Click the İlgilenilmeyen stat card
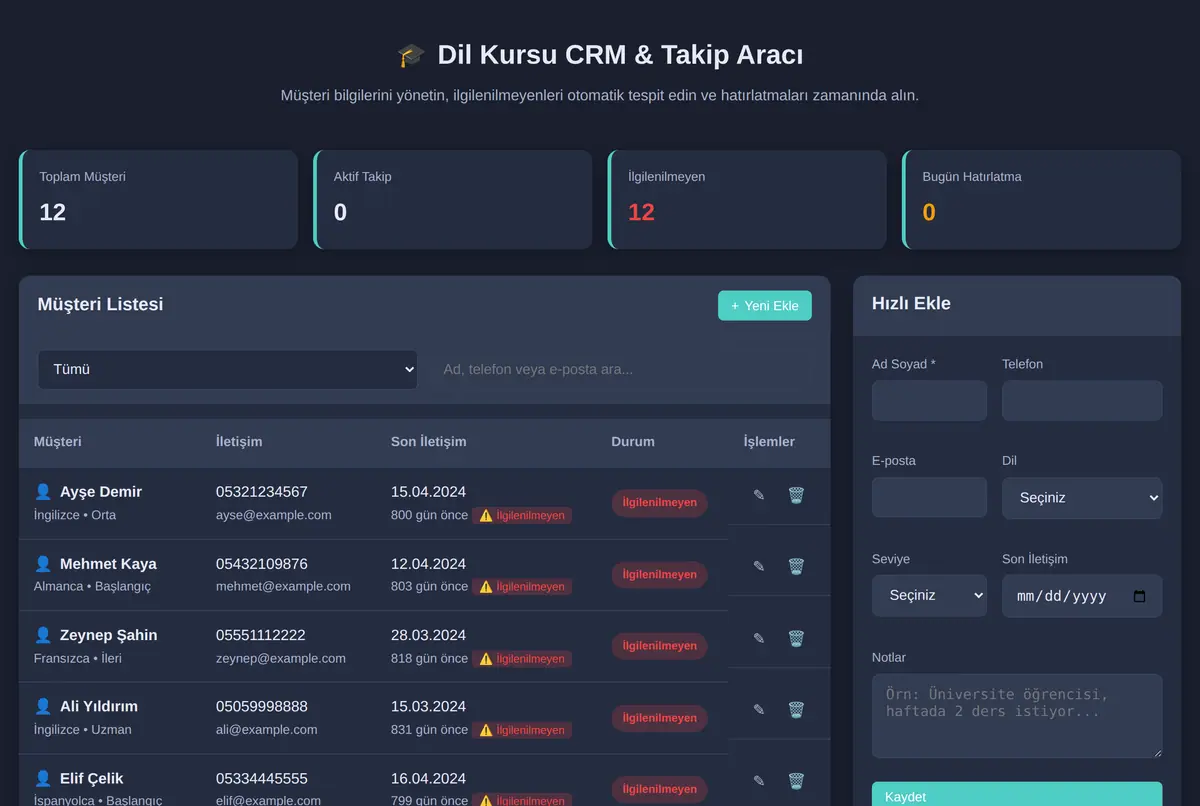The width and height of the screenshot is (1200, 806). click(x=747, y=200)
